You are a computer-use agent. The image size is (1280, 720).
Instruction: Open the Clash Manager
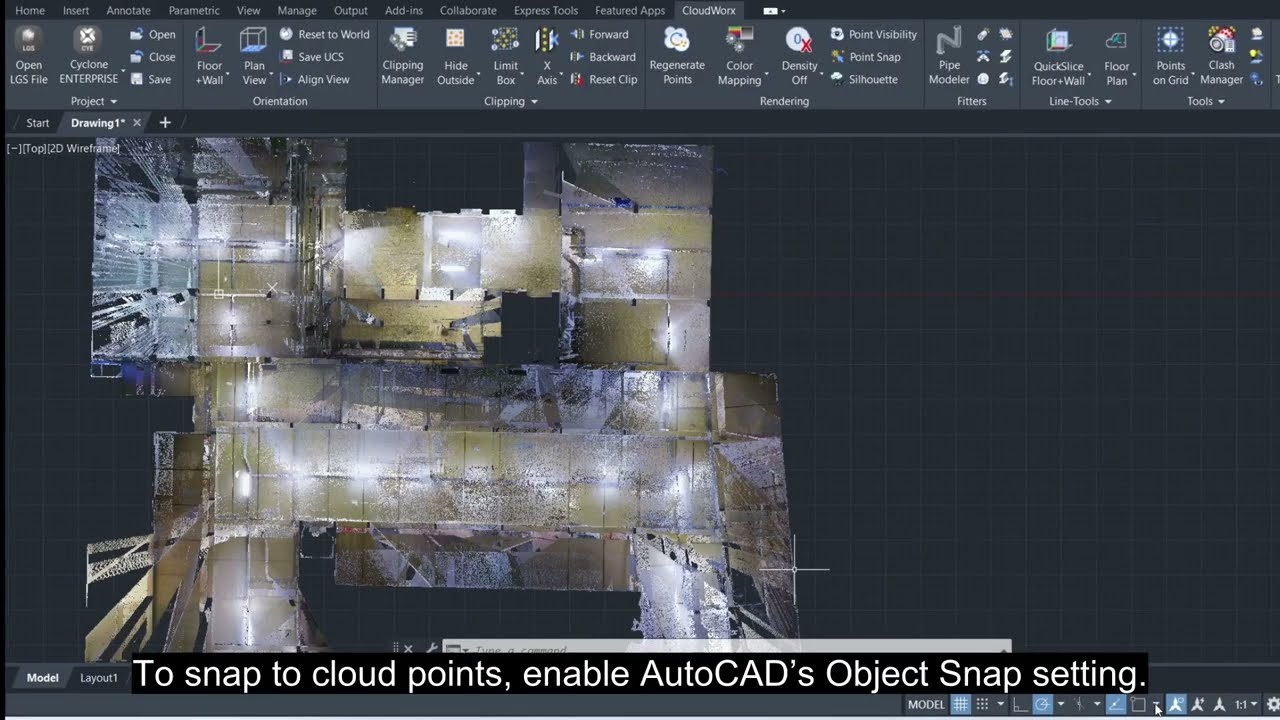(x=1221, y=55)
